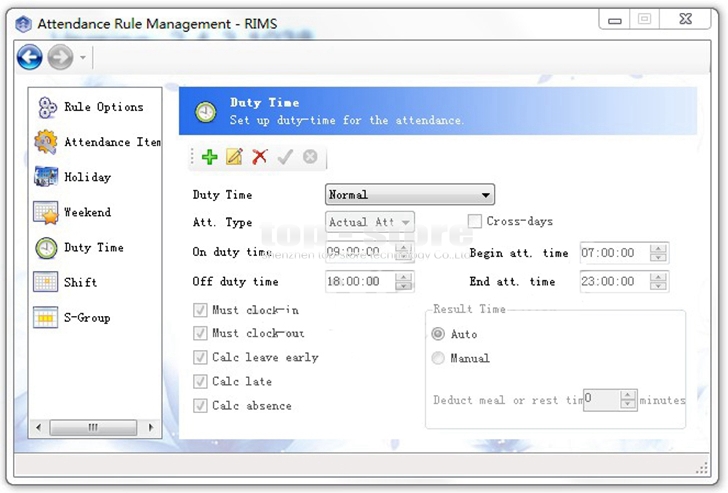Open the Att. Type dropdown
Viewport: 728px width, 493px height.
[x=370, y=222]
